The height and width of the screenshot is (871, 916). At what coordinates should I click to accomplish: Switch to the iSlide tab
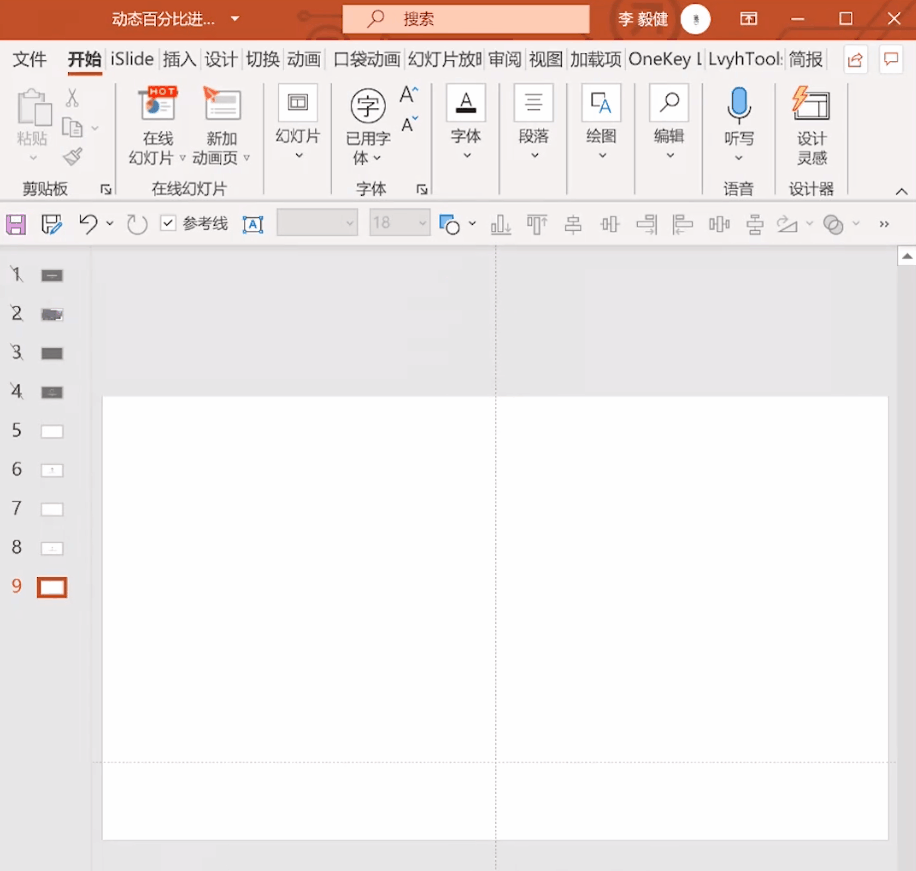click(132, 59)
